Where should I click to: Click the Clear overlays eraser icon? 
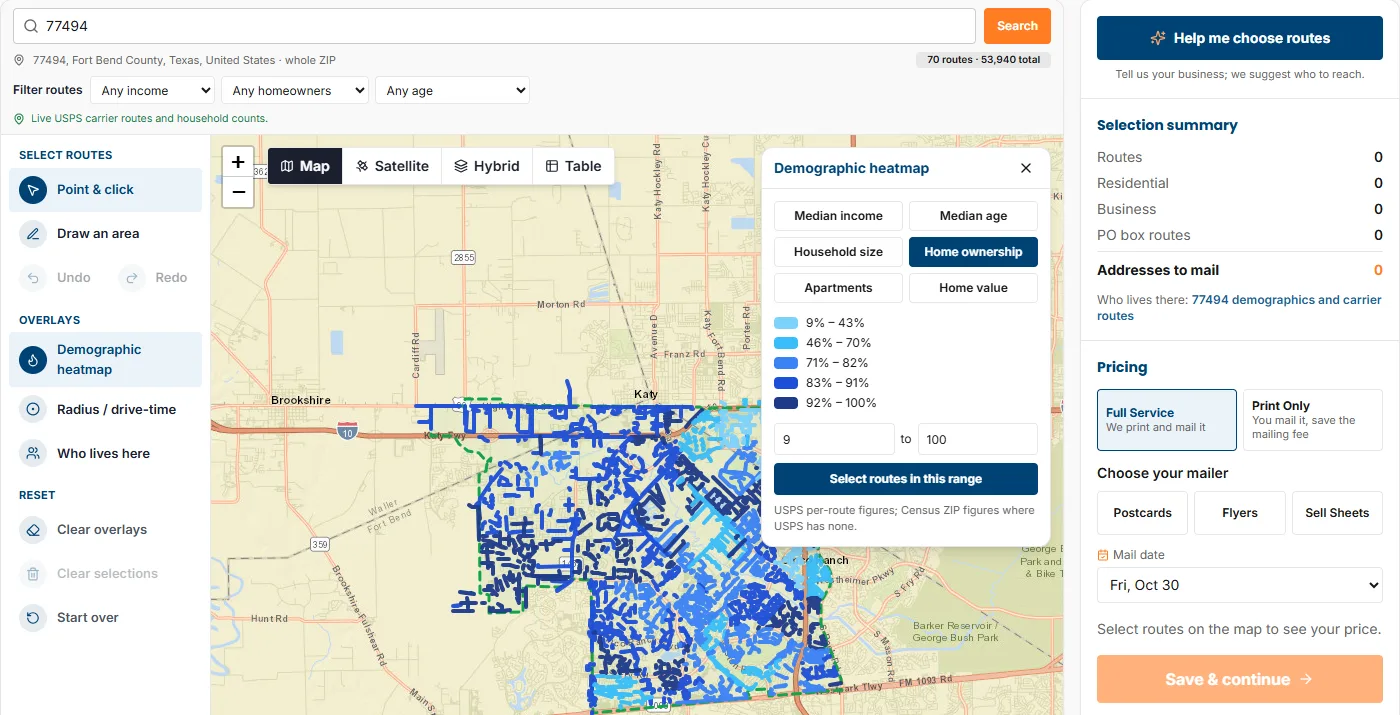point(33,530)
